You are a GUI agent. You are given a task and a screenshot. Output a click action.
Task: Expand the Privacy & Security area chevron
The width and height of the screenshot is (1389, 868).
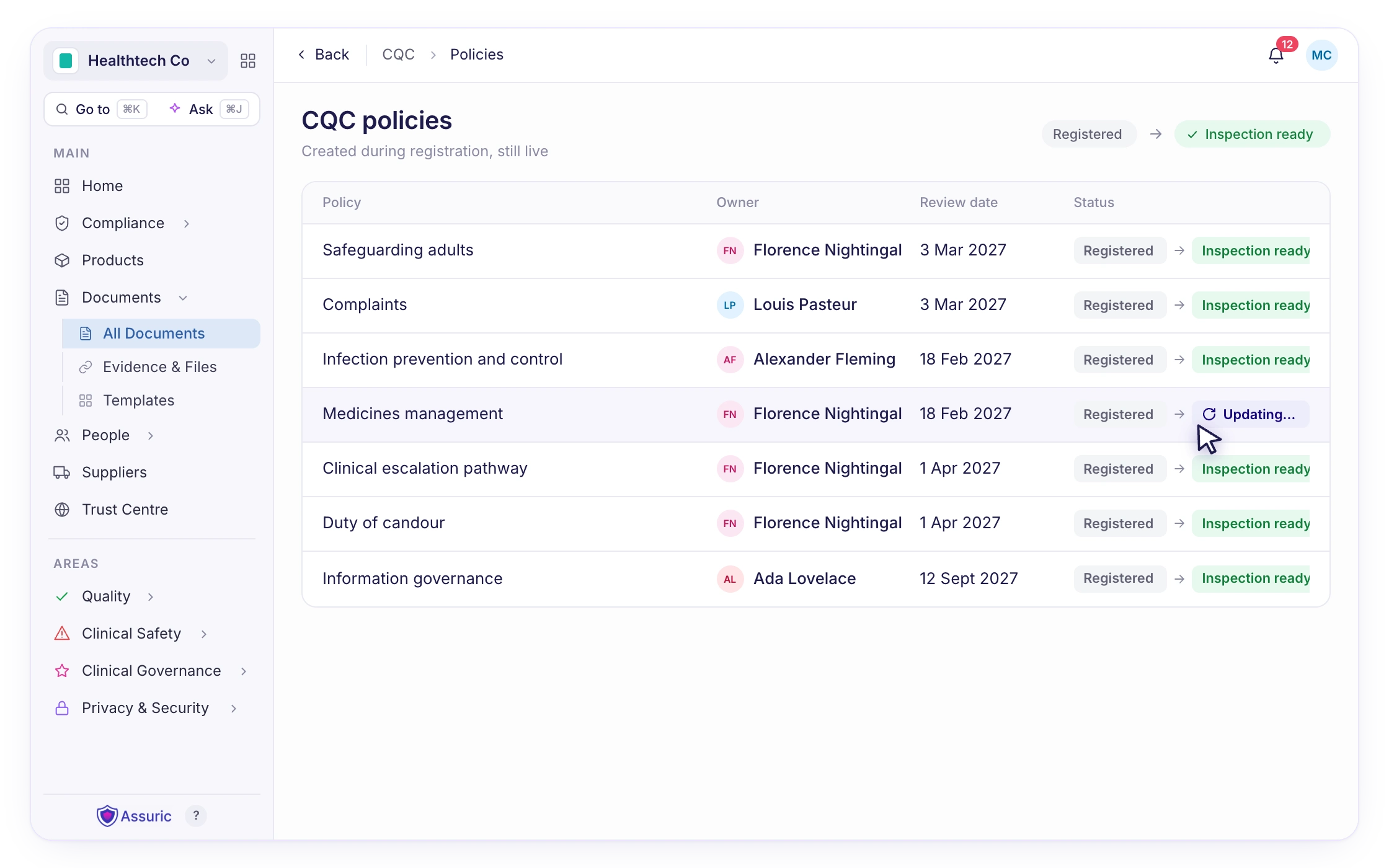point(234,708)
